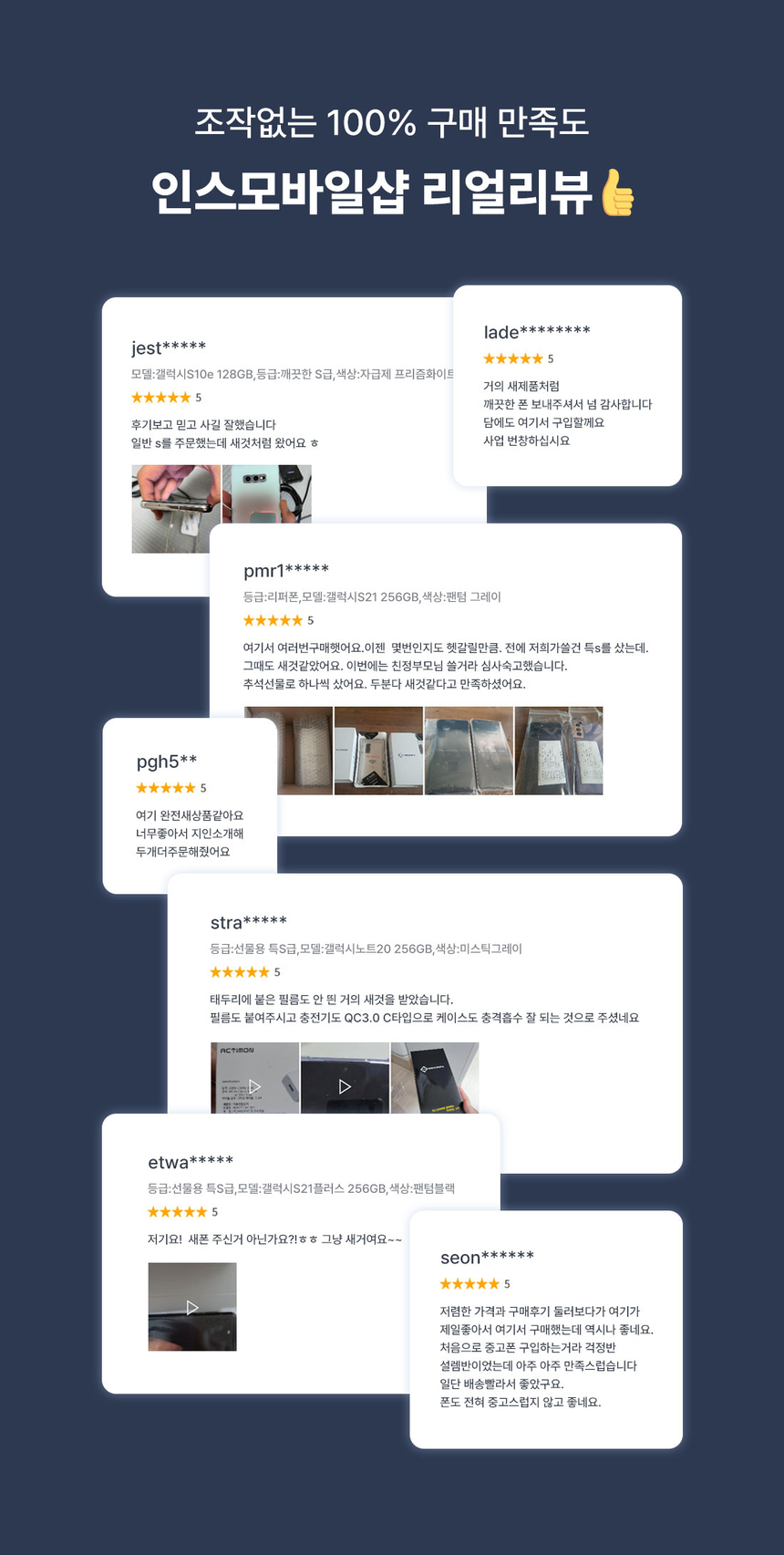Image resolution: width=784 pixels, height=1555 pixels.
Task: Open black box photo in stra***** review
Action: [435, 1079]
